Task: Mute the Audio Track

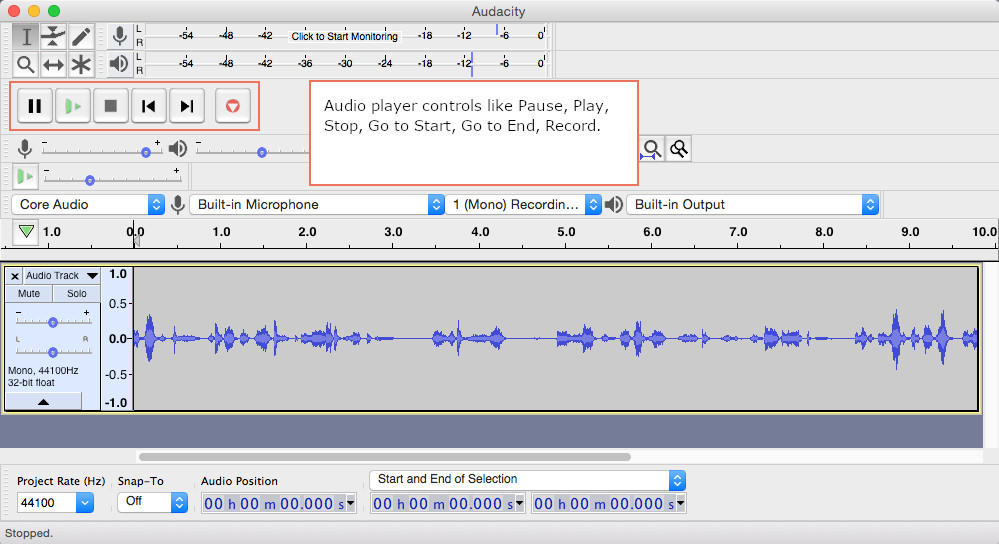Action: pos(29,294)
